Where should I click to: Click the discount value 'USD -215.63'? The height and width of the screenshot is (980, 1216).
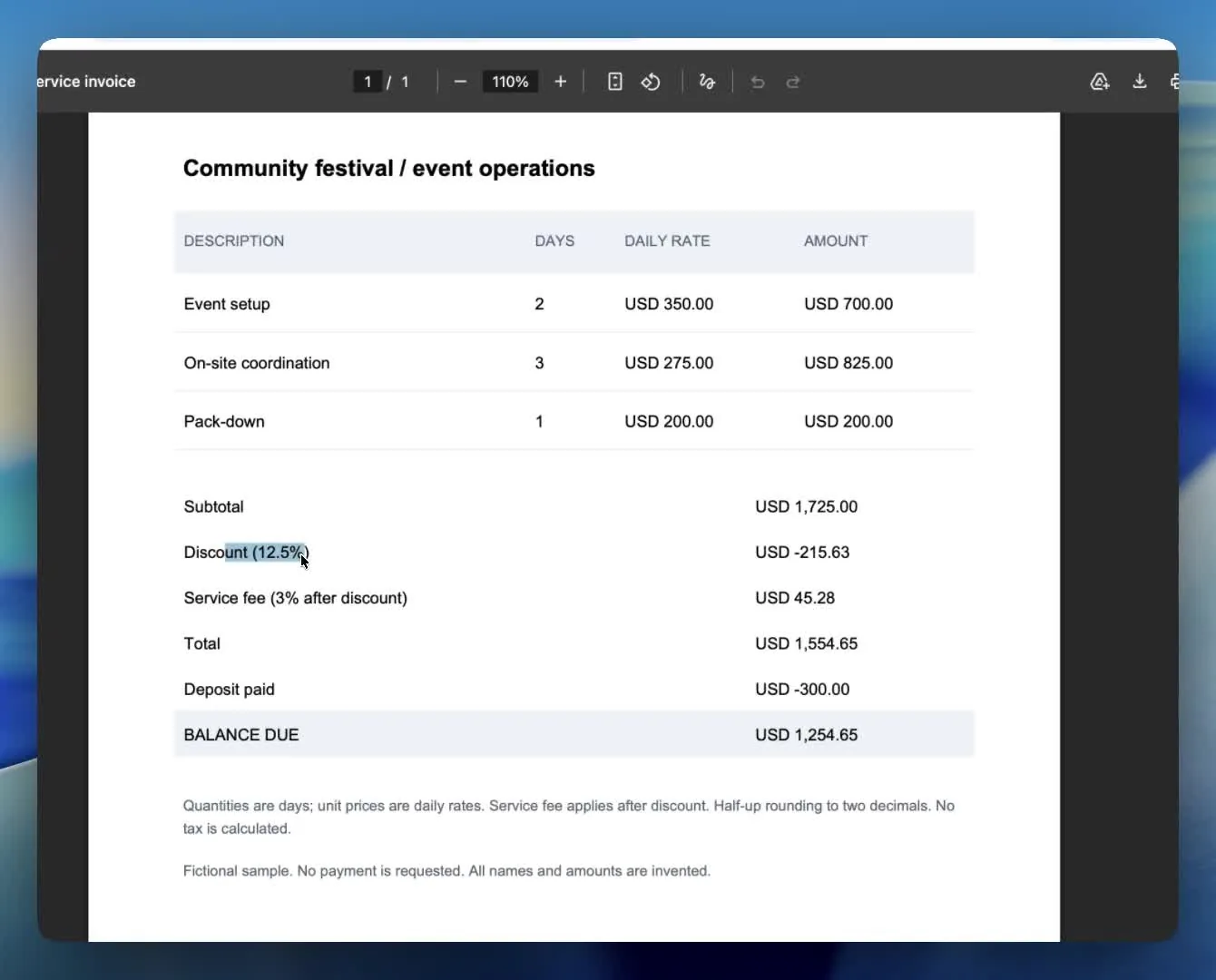click(802, 553)
